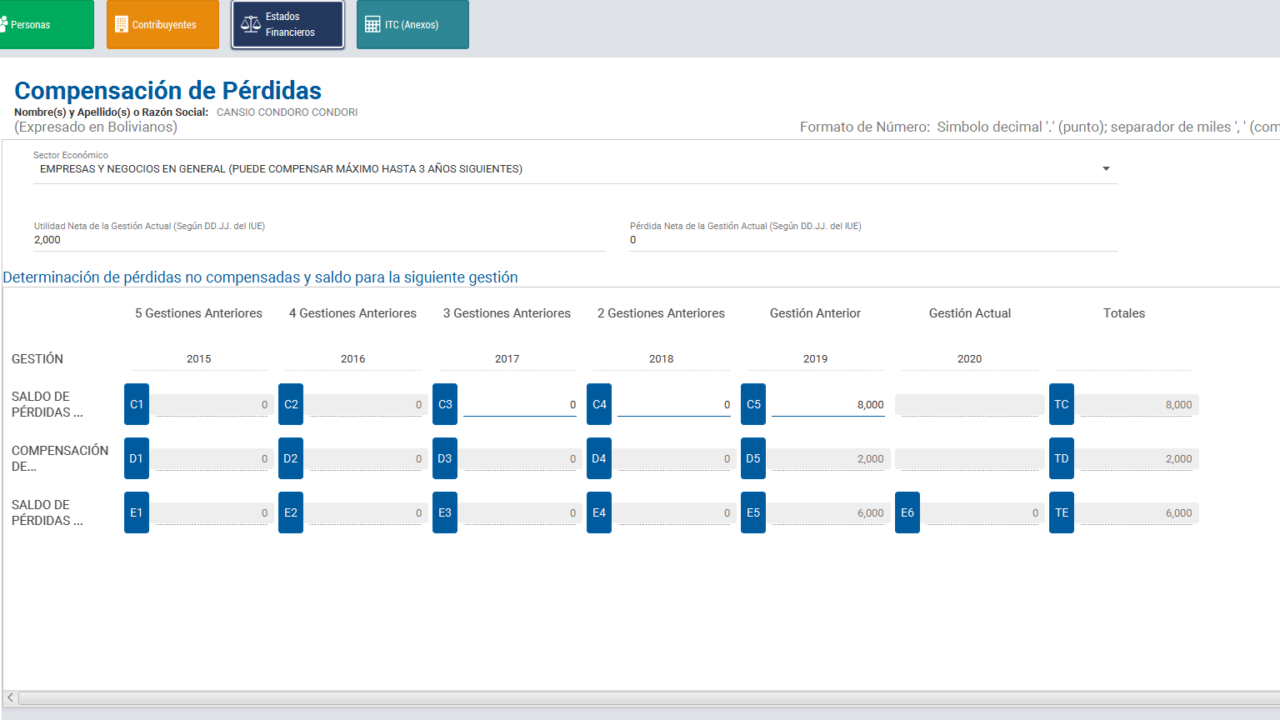Click the Utilidad Neta de la Gestión Actual field
Screen dimensions: 1280x720
[x=318, y=240]
